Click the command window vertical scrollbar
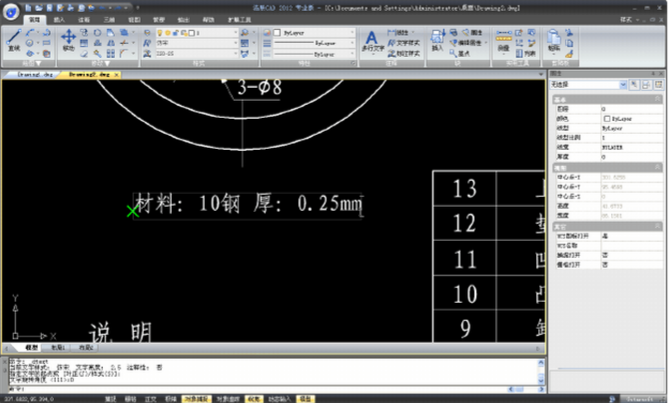The width and height of the screenshot is (670, 403). [541, 372]
